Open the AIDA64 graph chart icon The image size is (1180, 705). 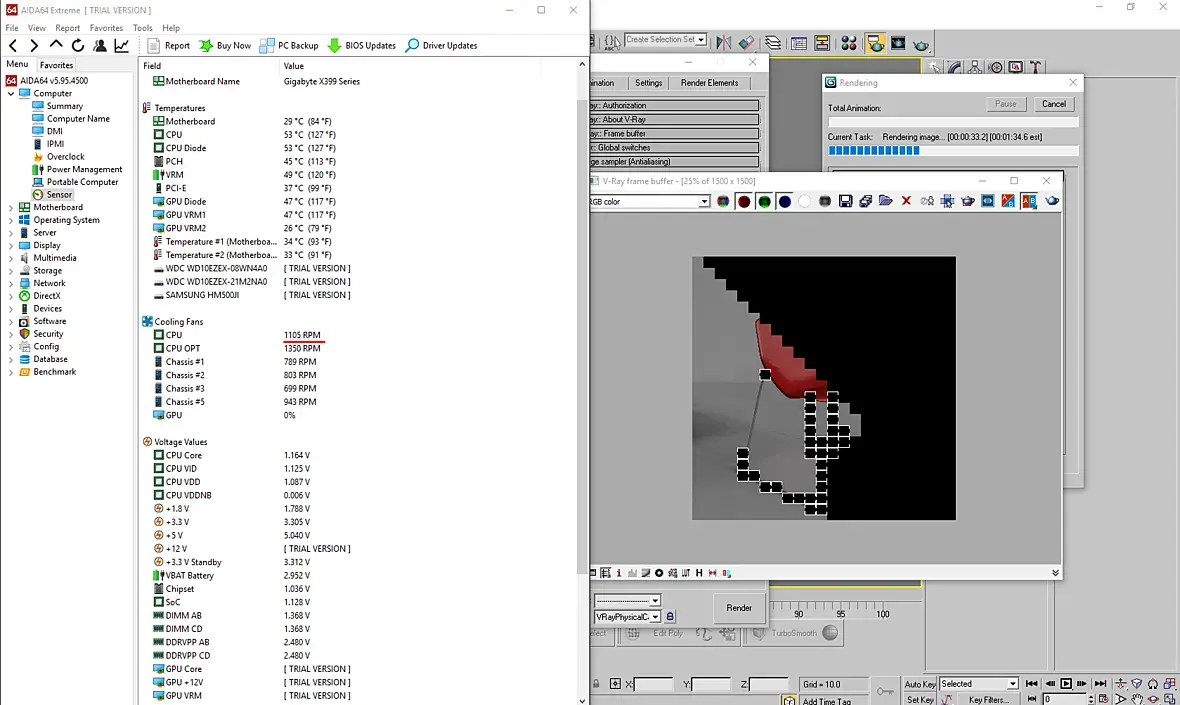click(x=121, y=46)
